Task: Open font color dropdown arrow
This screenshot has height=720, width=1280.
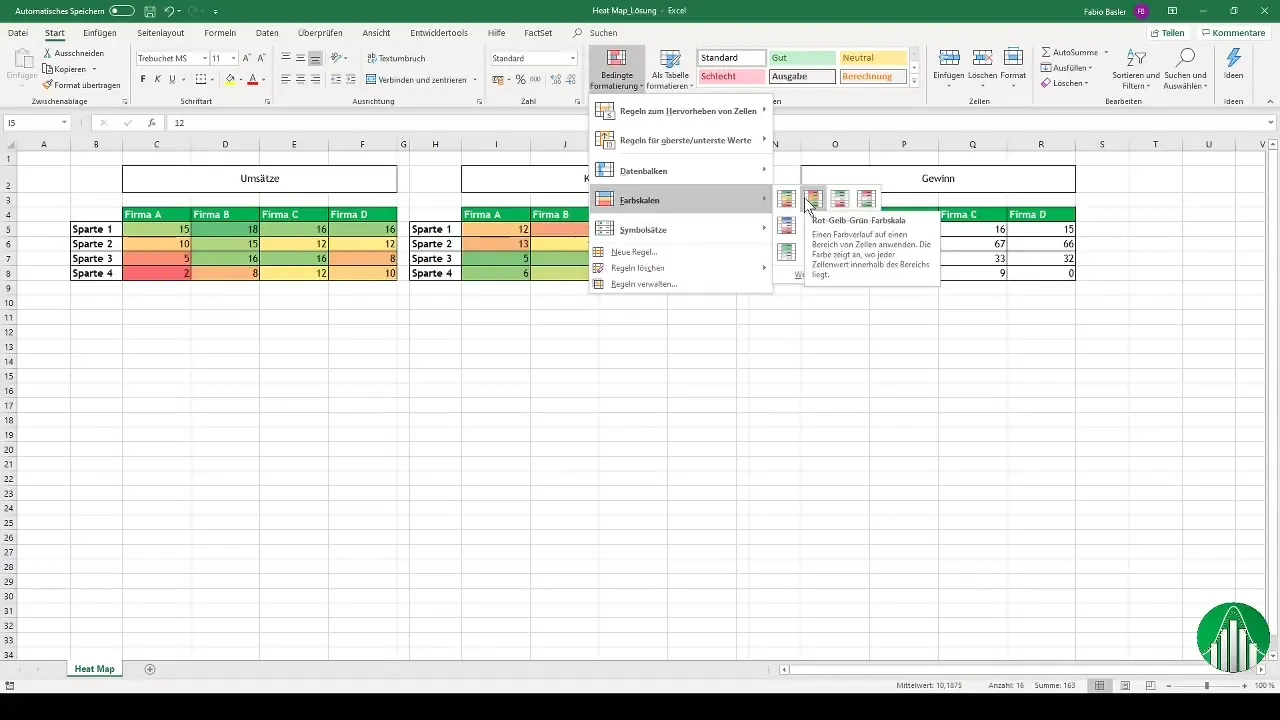Action: (264, 79)
